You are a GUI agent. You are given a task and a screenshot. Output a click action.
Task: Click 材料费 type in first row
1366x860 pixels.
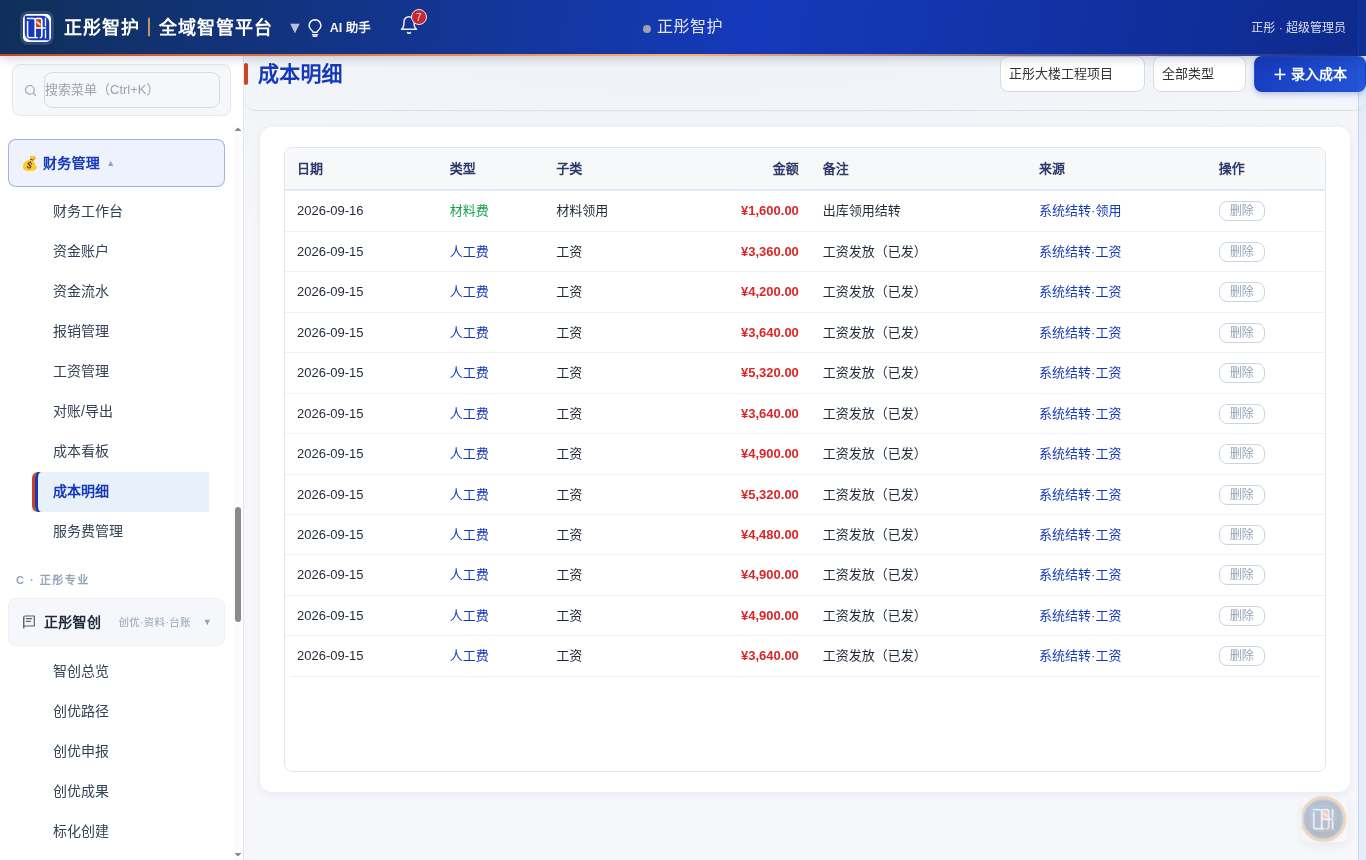tap(469, 211)
